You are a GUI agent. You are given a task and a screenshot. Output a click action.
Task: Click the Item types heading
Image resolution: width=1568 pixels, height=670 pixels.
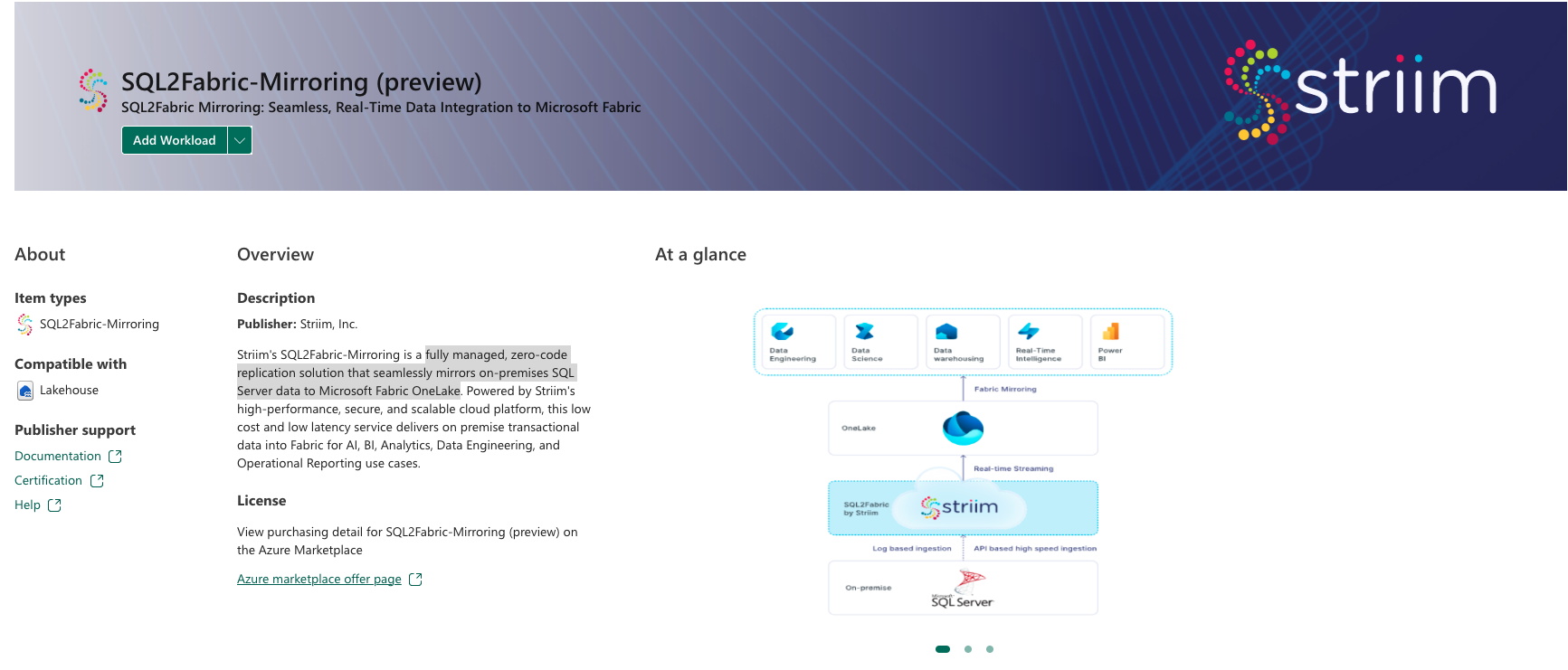point(51,298)
